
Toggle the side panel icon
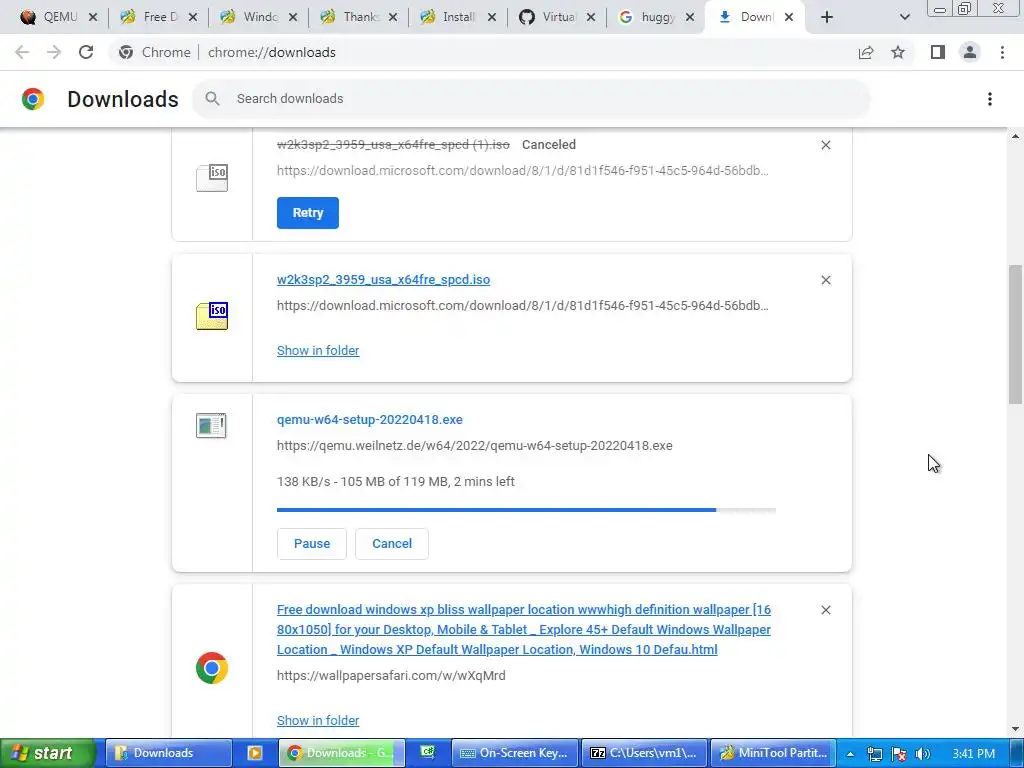click(x=938, y=52)
